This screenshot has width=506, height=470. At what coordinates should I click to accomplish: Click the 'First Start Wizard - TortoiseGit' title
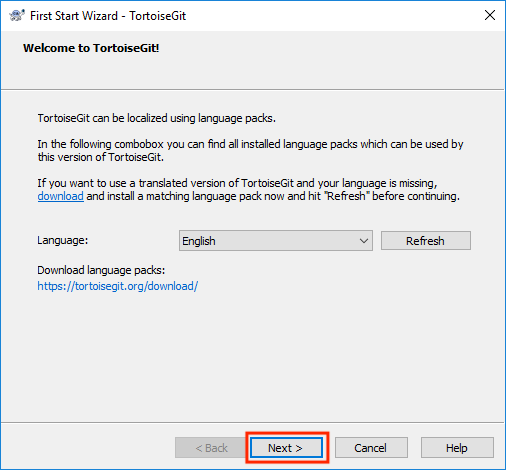point(108,16)
